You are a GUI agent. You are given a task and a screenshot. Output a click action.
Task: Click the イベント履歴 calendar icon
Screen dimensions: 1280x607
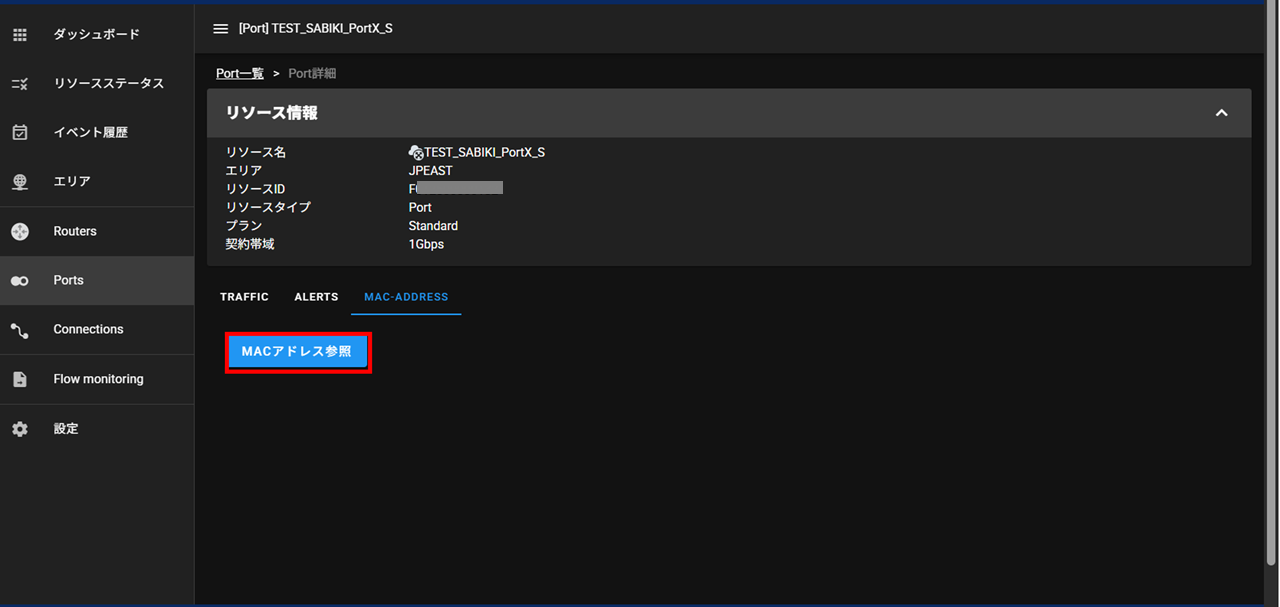click(x=19, y=133)
